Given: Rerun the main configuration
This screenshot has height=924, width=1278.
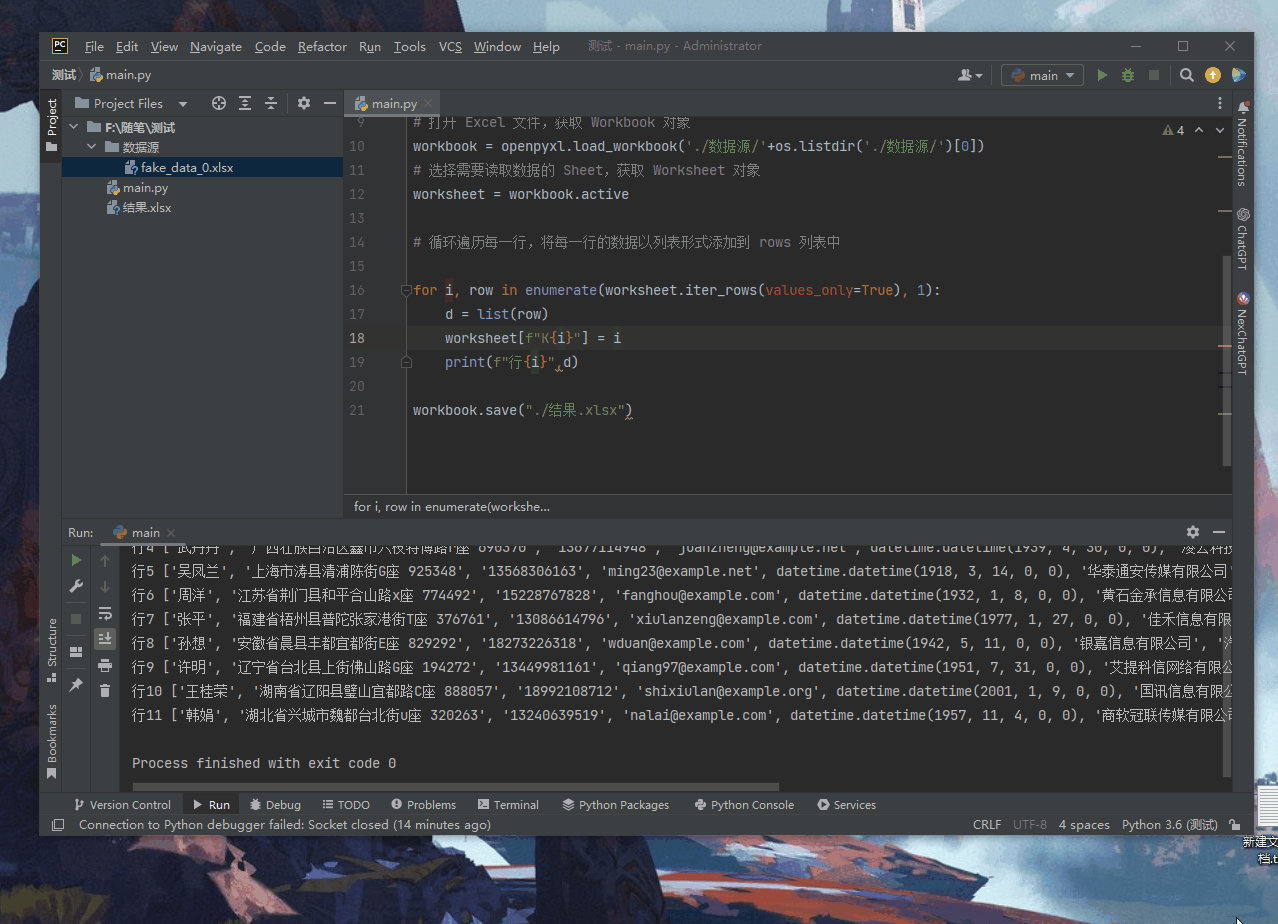Looking at the screenshot, I should pyautogui.click(x=76, y=560).
